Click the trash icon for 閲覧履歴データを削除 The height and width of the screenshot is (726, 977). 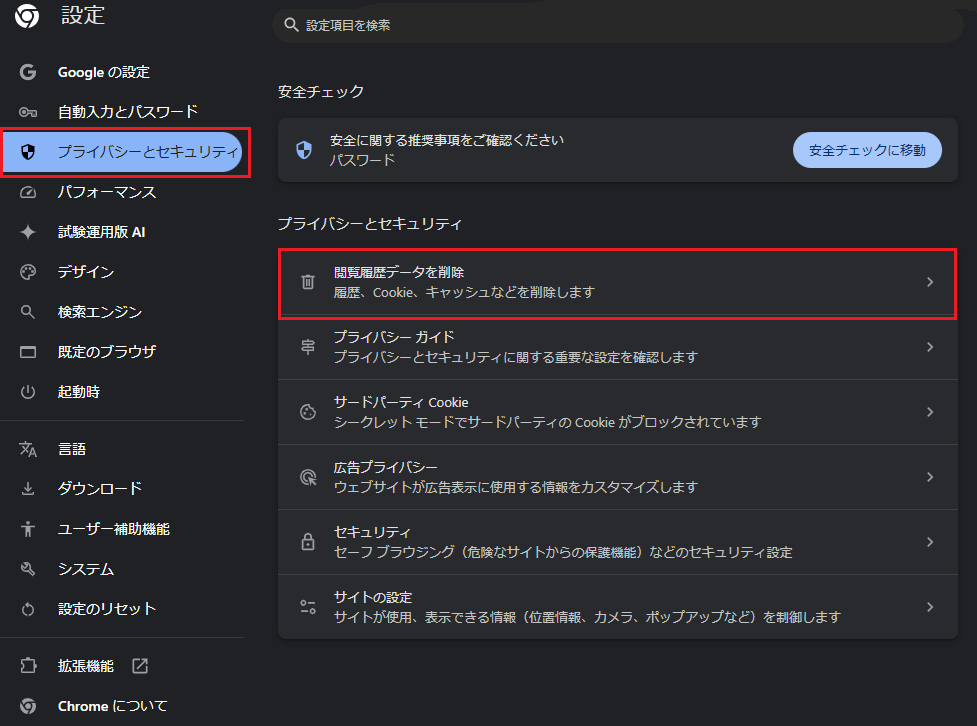click(x=308, y=282)
